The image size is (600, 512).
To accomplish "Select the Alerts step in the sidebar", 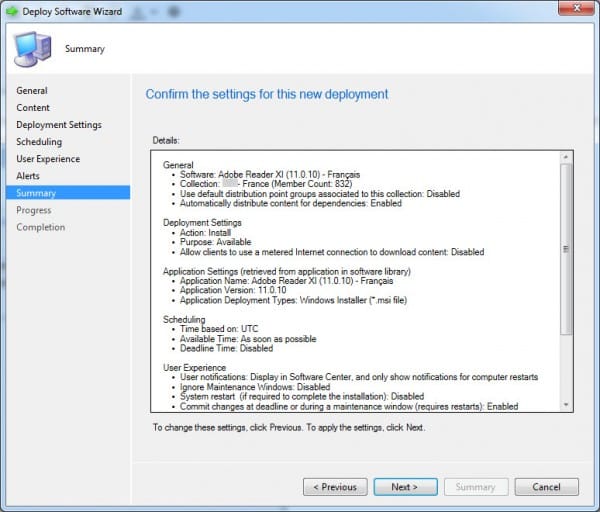I will click(x=28, y=176).
